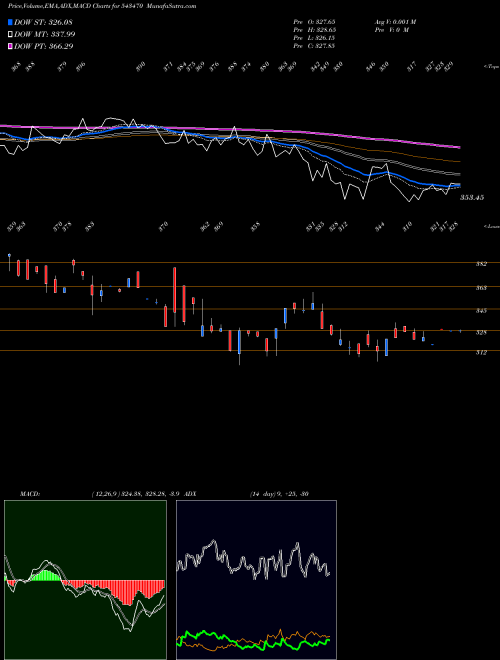Open the dark blue ADX indicator panel
The image size is (500, 660).
point(256,580)
